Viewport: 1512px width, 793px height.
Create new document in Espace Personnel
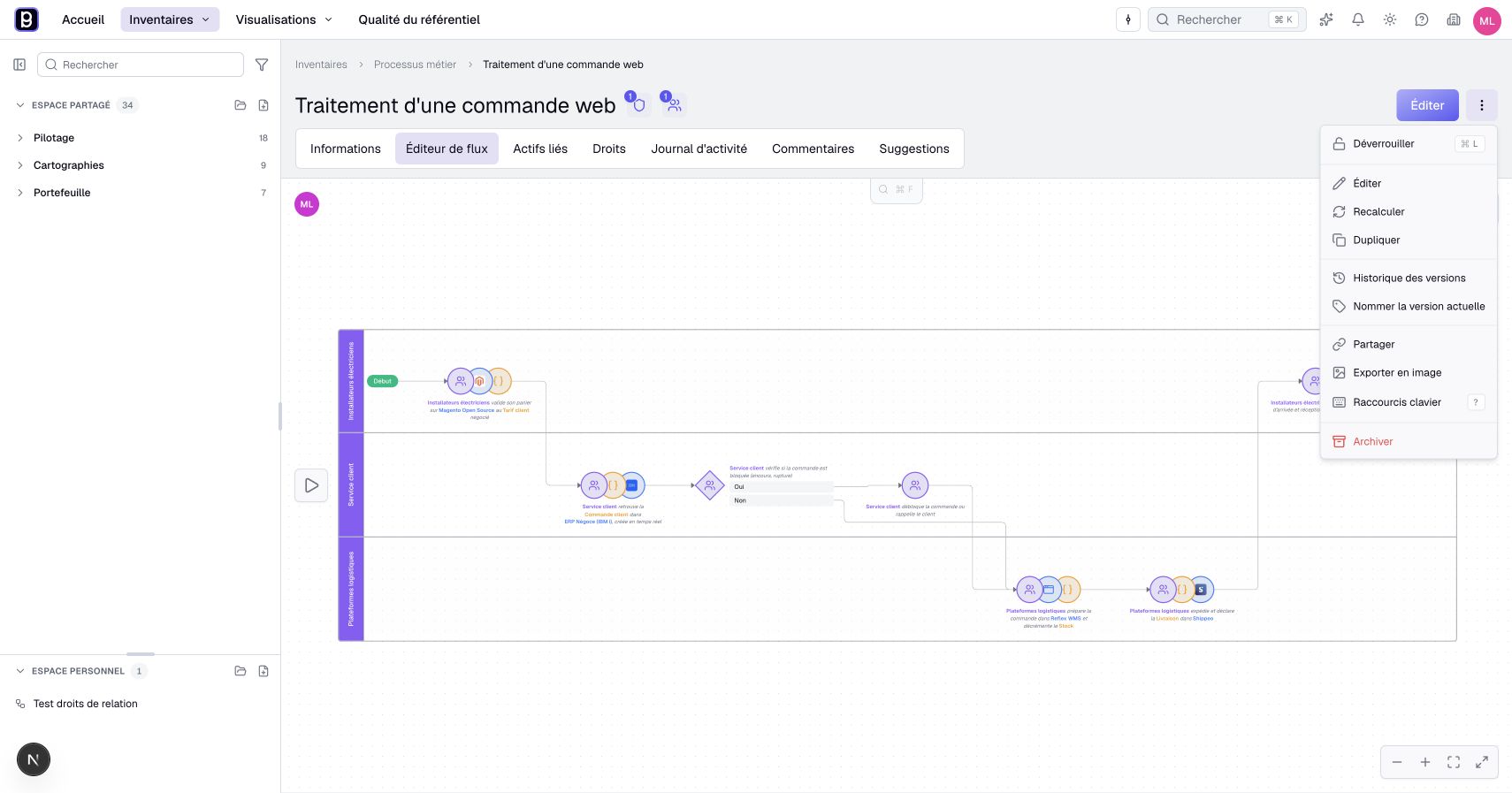click(x=263, y=671)
